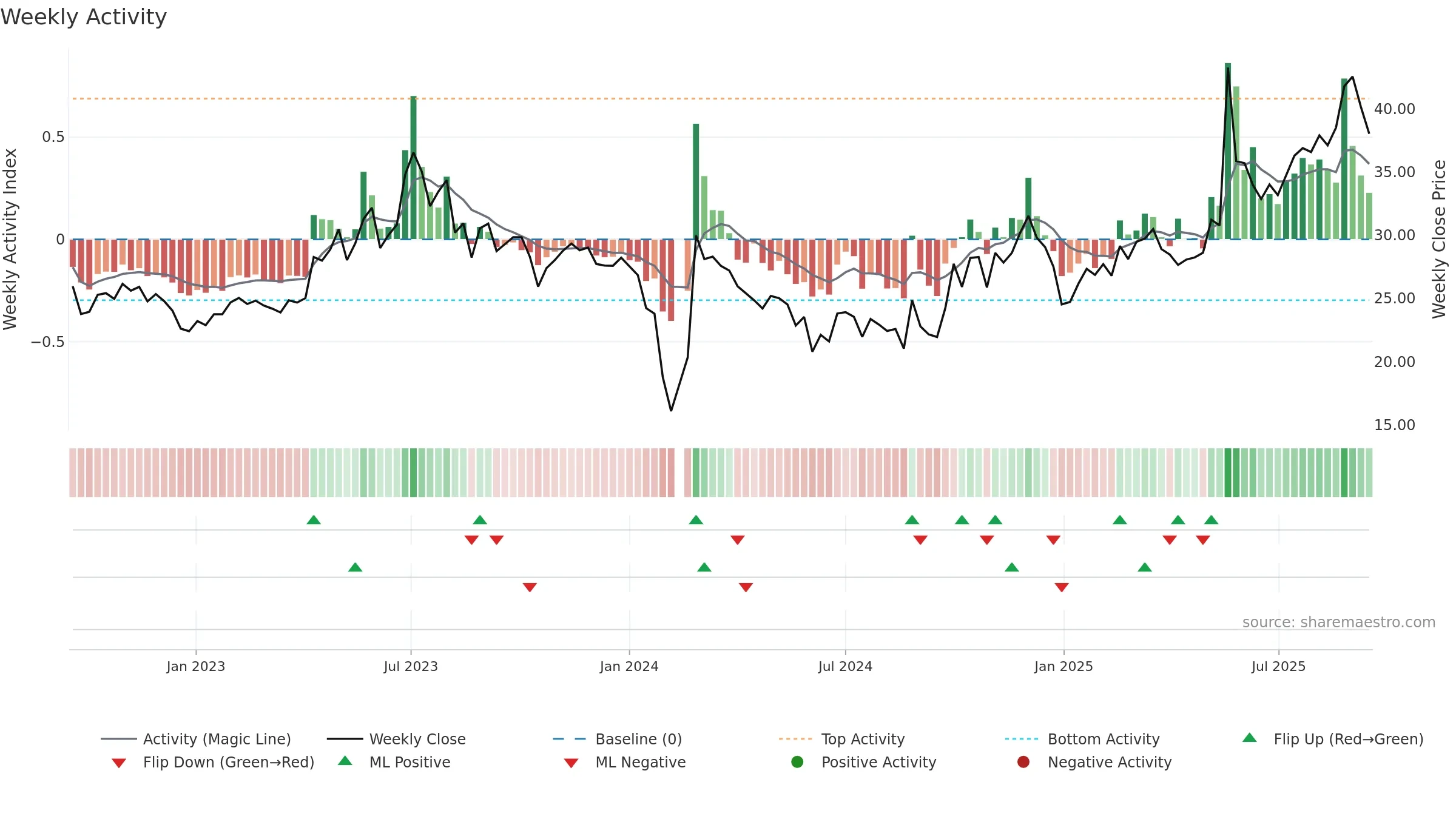The image size is (1456, 819).
Task: Click the Jan 2025 x-axis label
Action: click(x=1063, y=666)
